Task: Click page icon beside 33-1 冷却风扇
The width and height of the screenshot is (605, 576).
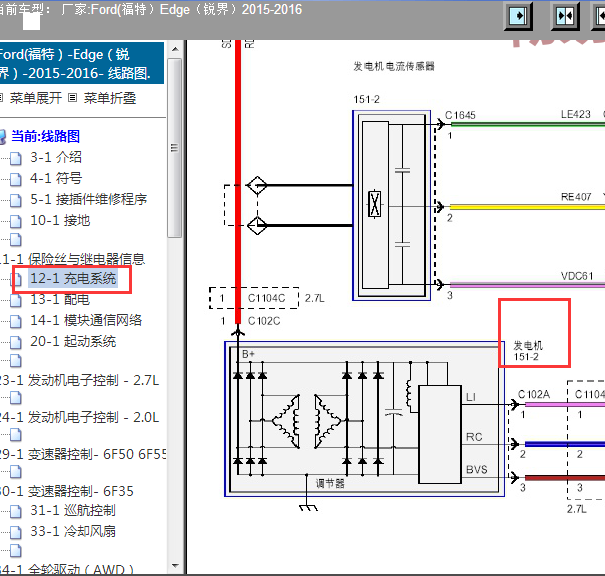Action: (x=15, y=532)
